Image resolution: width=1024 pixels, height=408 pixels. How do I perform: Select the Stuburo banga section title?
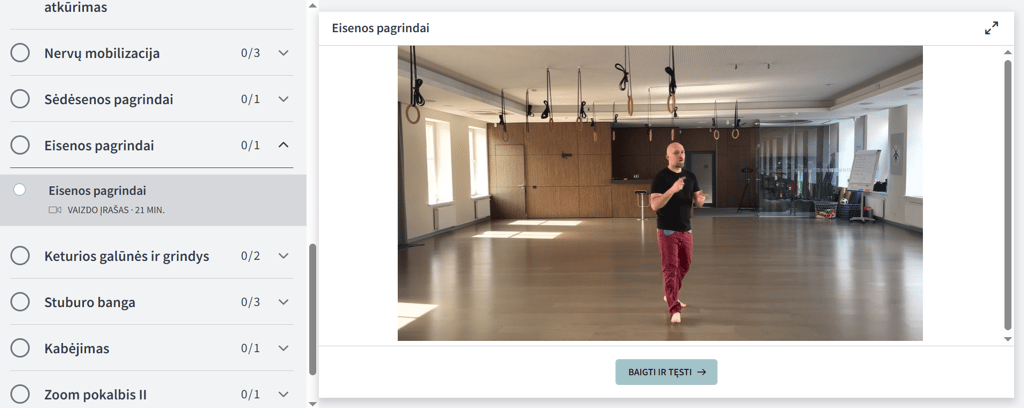(89, 302)
